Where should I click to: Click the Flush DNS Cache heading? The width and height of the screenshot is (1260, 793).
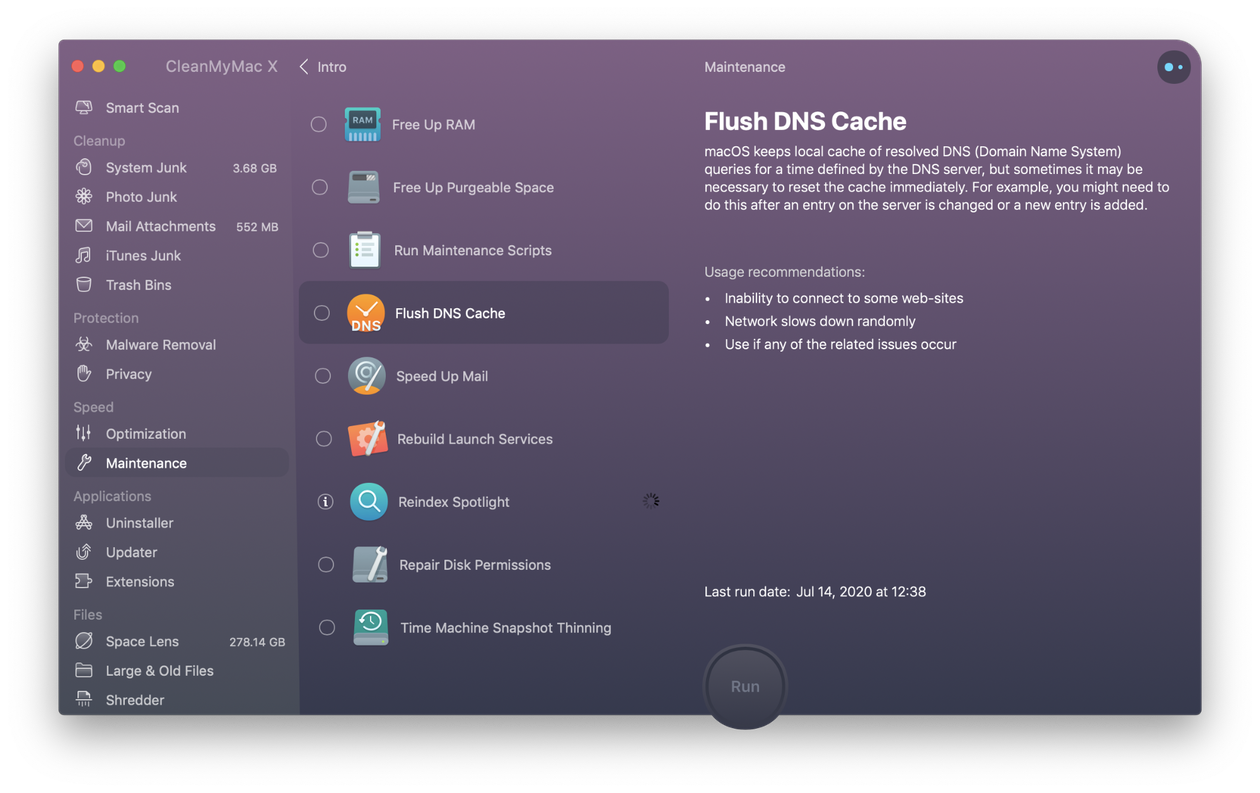click(805, 121)
